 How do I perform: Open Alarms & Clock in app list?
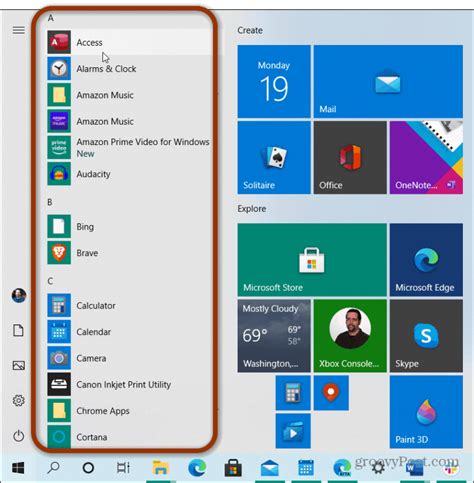129,69
